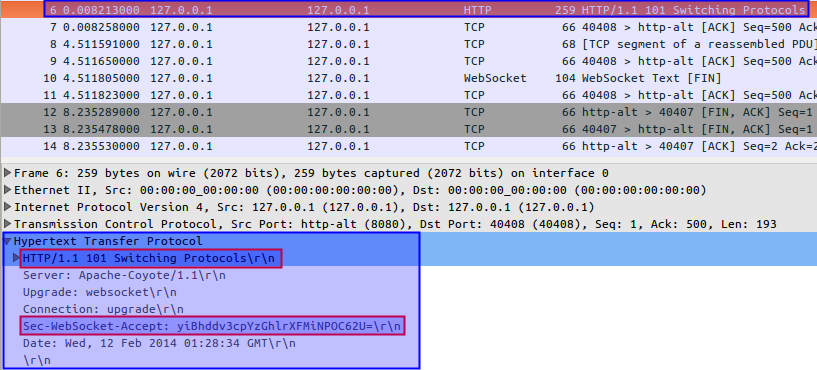The image size is (817, 370).
Task: Select packet 8 TCP reassembled PDU segment
Action: pos(408,44)
